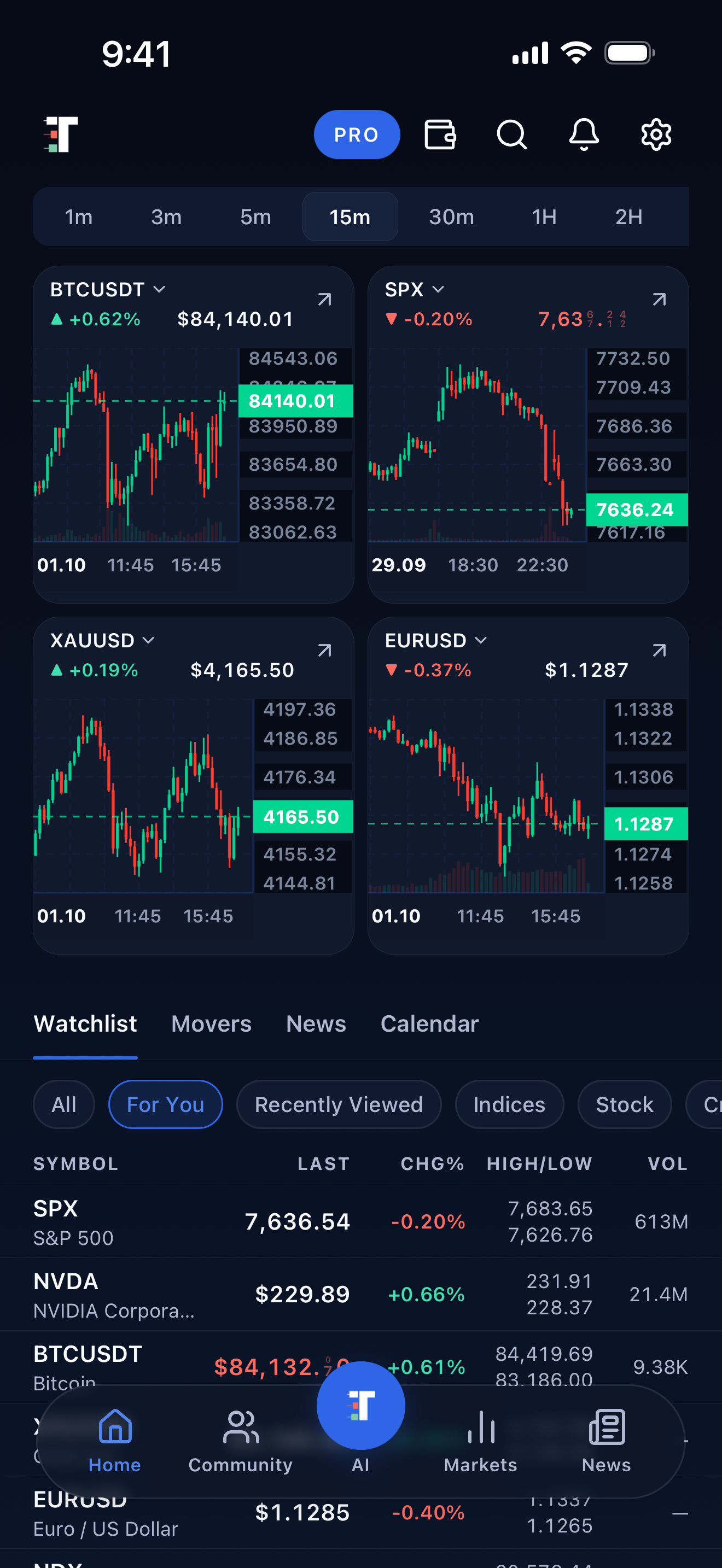This screenshot has height=1568, width=722.
Task: Switch to the News tab above watchlist
Action: click(x=316, y=1024)
